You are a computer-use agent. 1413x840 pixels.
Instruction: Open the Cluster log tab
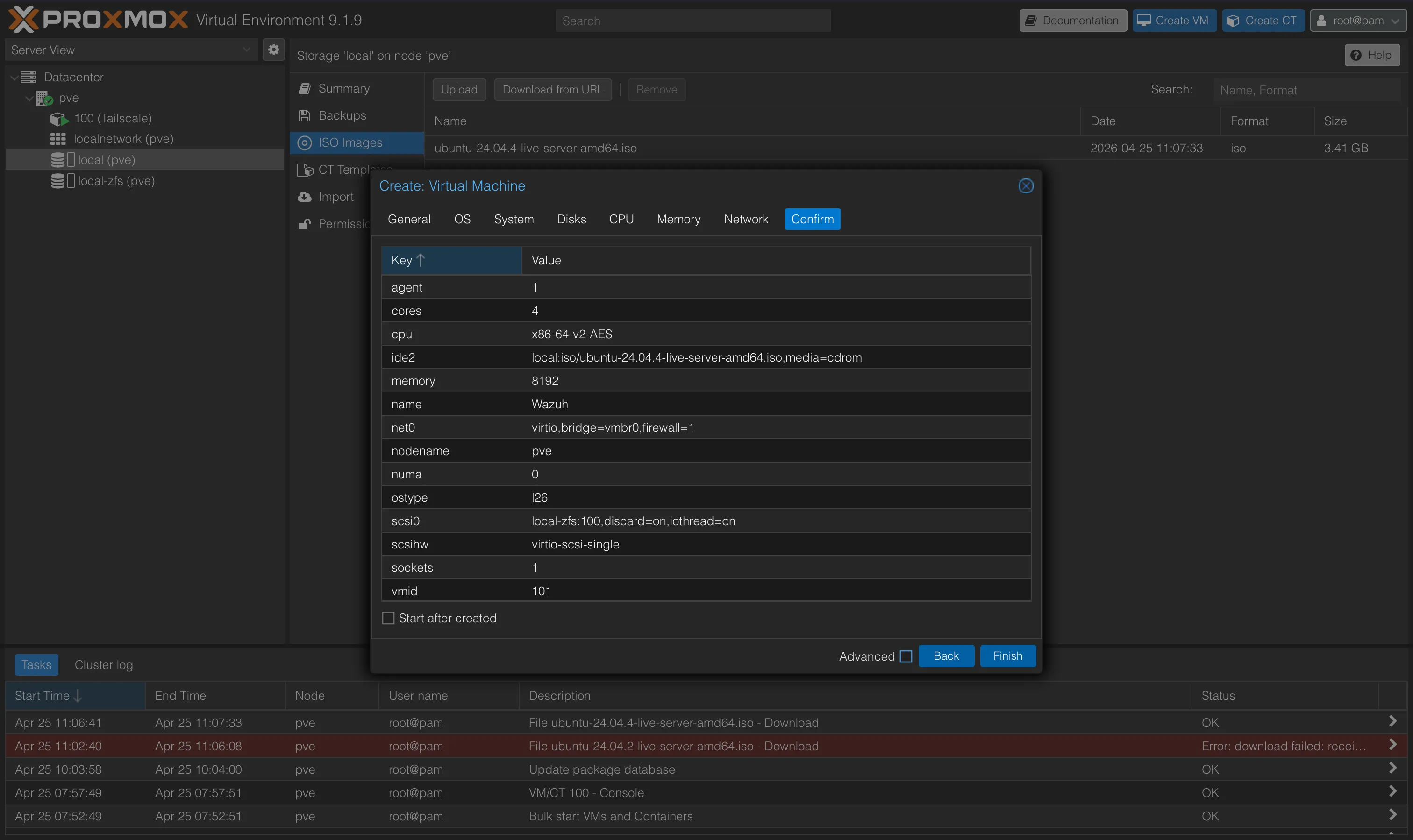click(104, 665)
